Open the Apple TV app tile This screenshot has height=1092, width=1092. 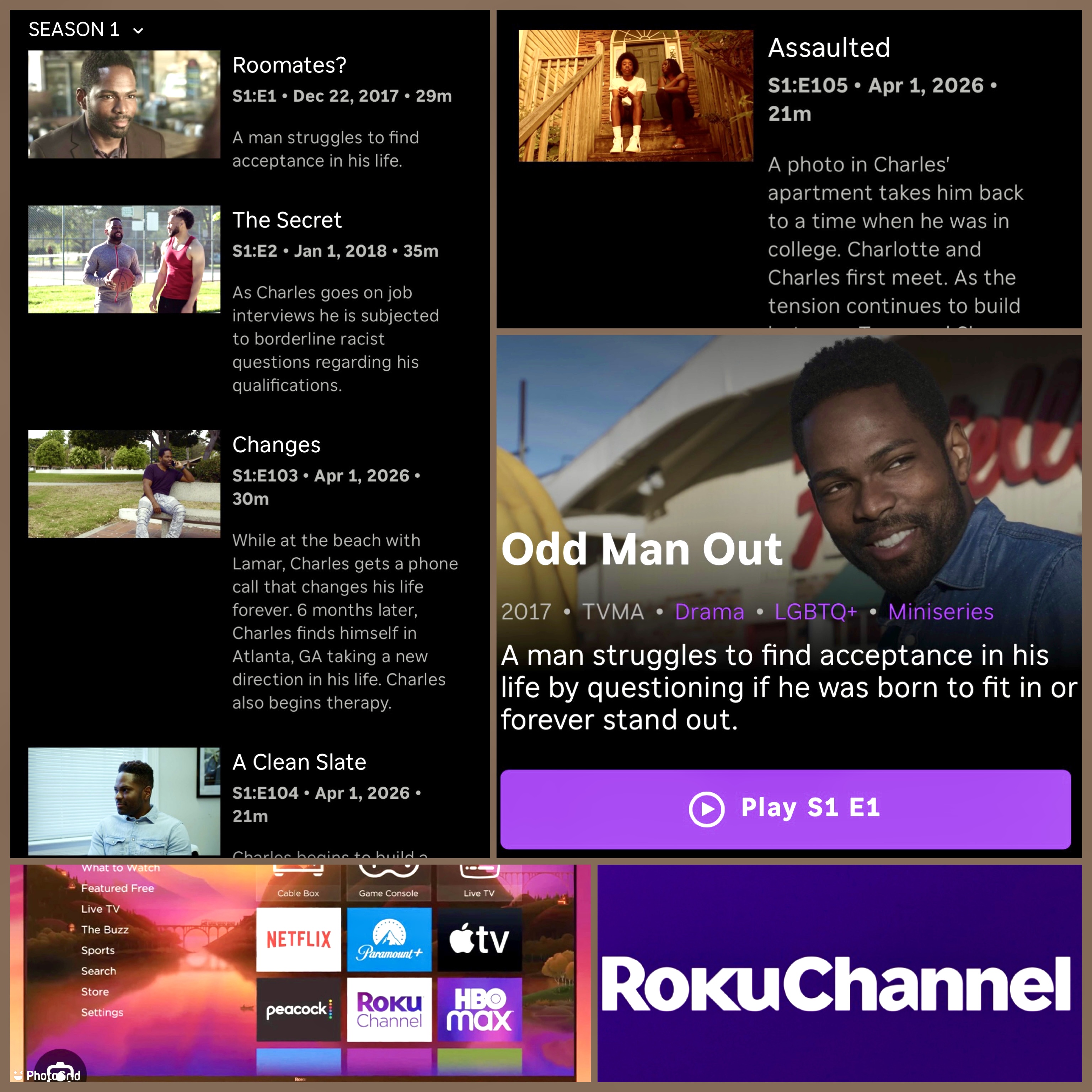coord(479,940)
